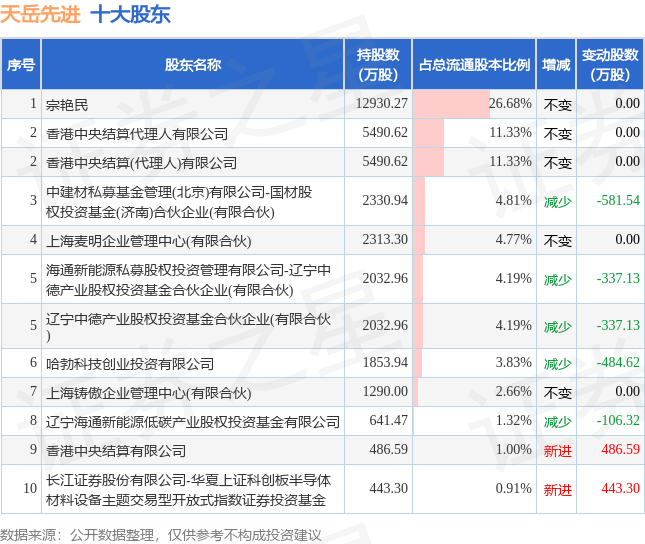Click the 26.68% percentage bar
Viewport: 645px width, 544px height.
451,104
